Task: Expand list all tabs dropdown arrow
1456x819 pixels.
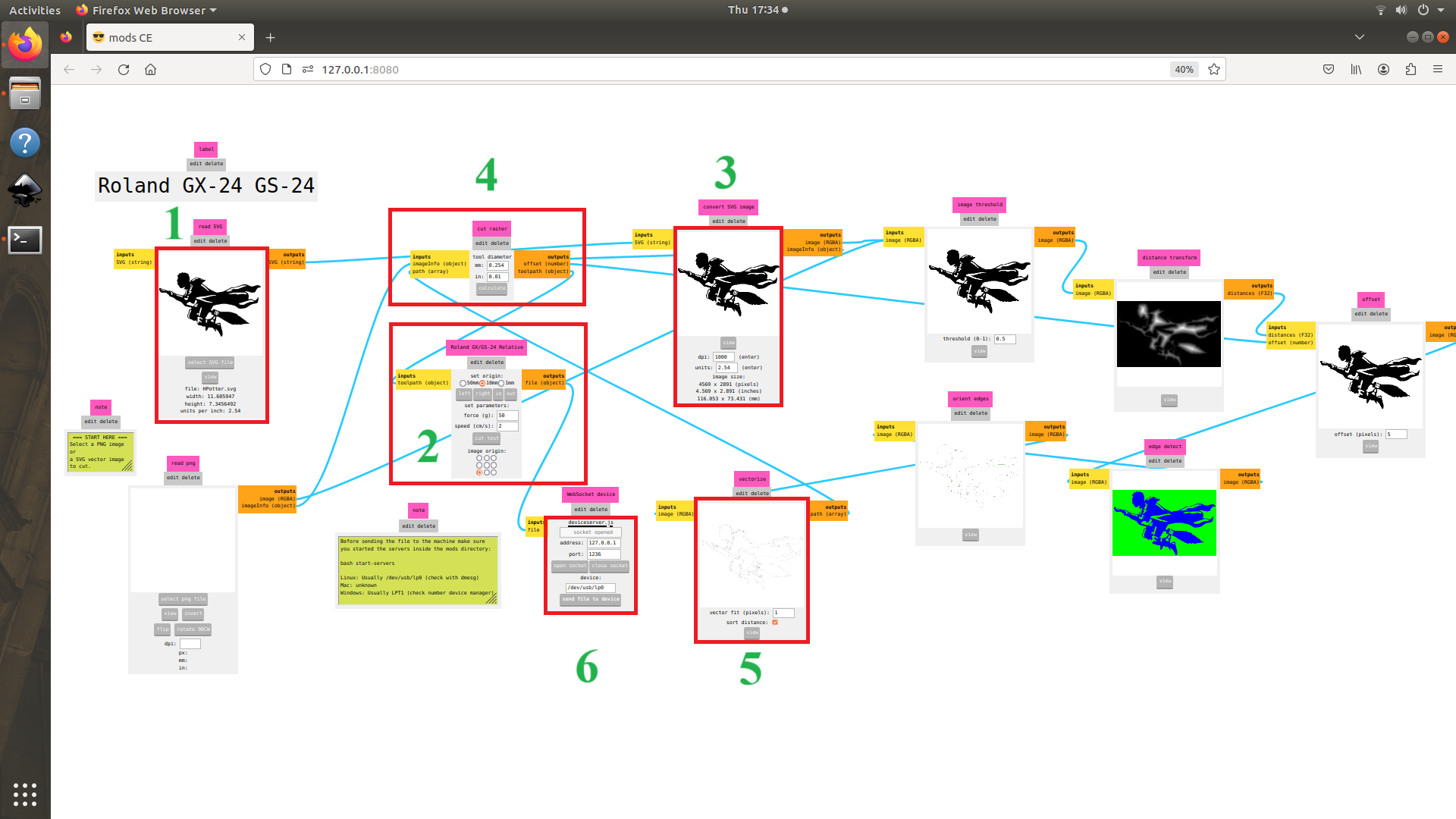Action: [1359, 37]
